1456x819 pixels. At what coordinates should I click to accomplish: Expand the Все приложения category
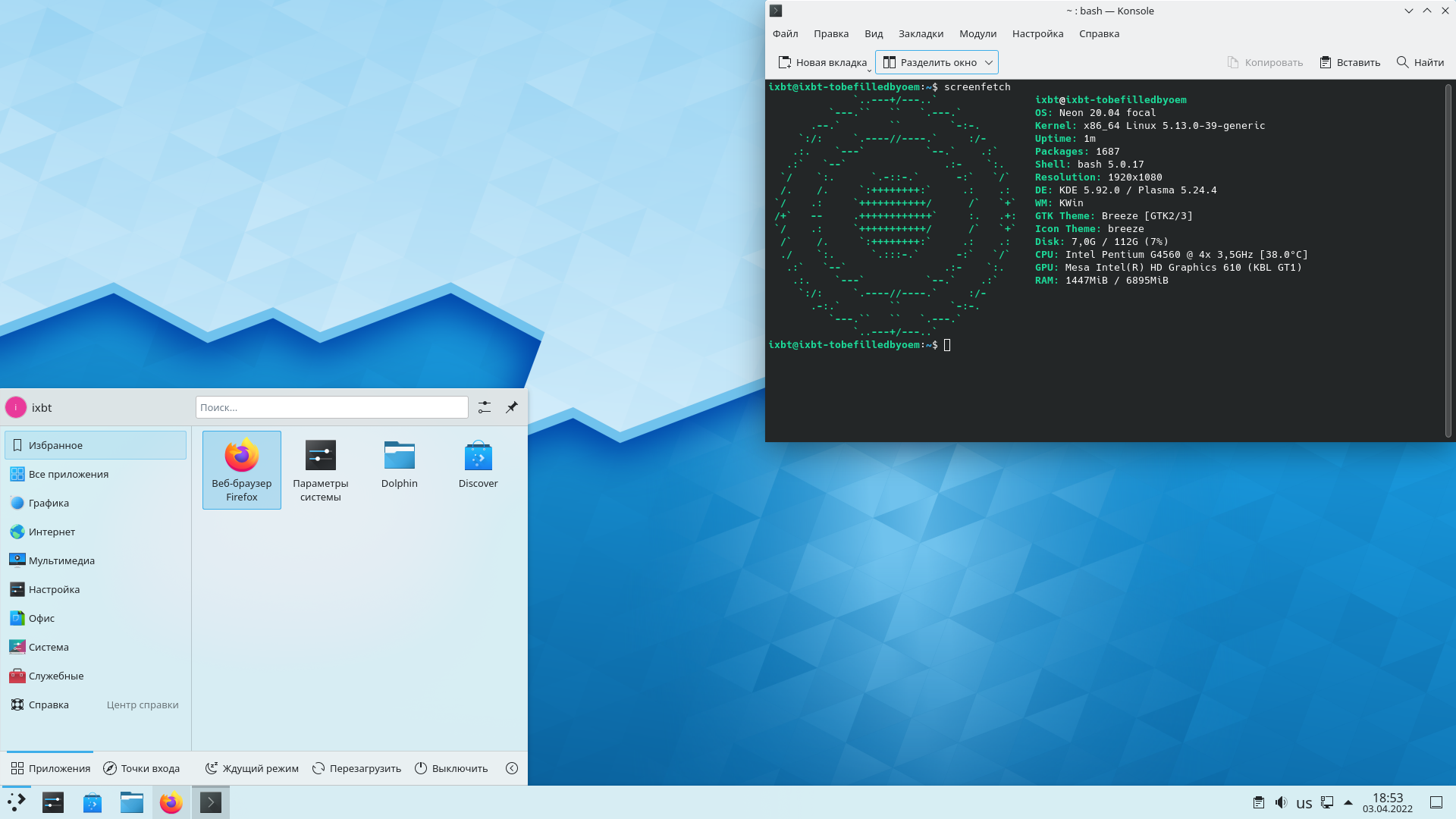tap(68, 473)
